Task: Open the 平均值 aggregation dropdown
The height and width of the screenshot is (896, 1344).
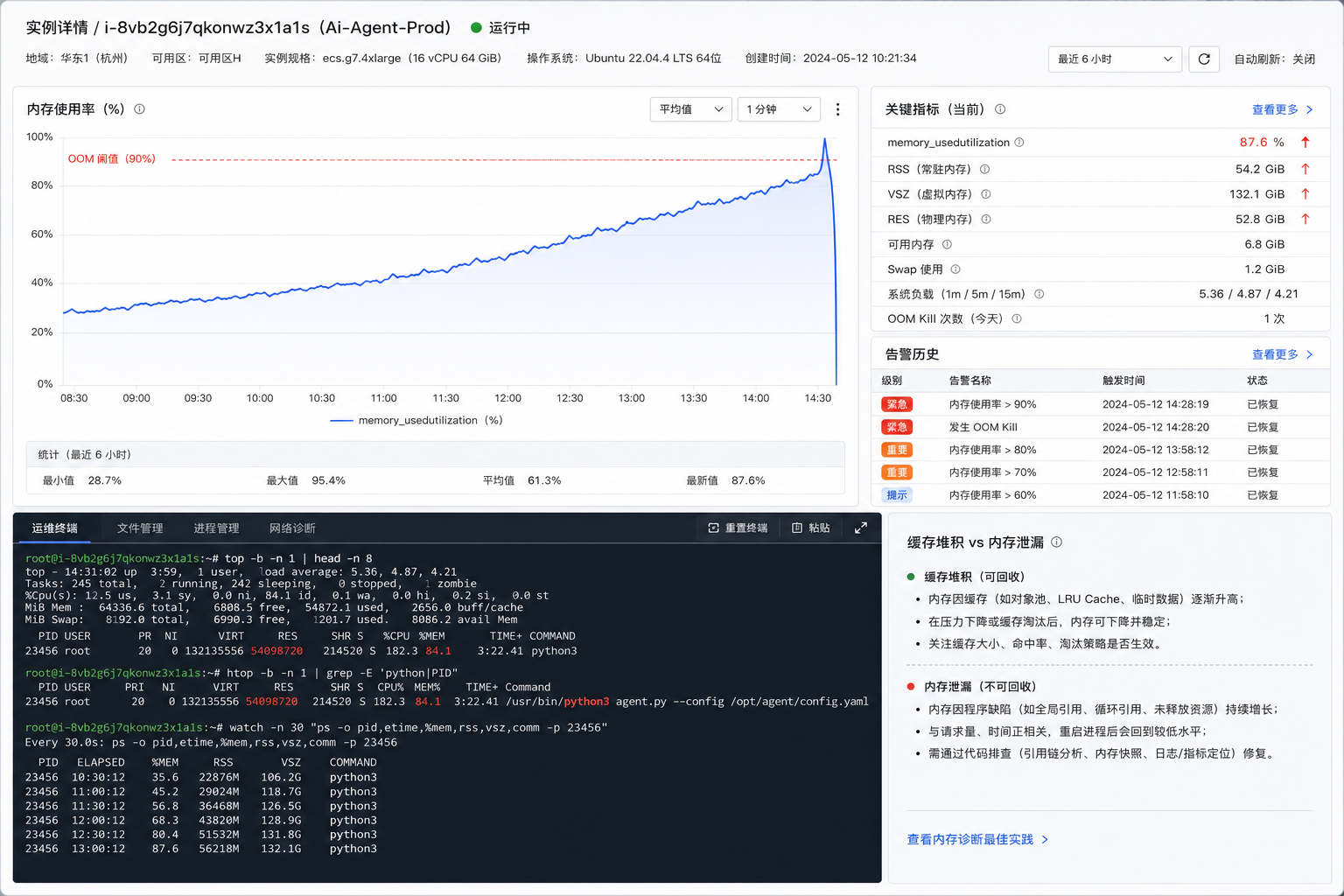Action: (x=690, y=109)
